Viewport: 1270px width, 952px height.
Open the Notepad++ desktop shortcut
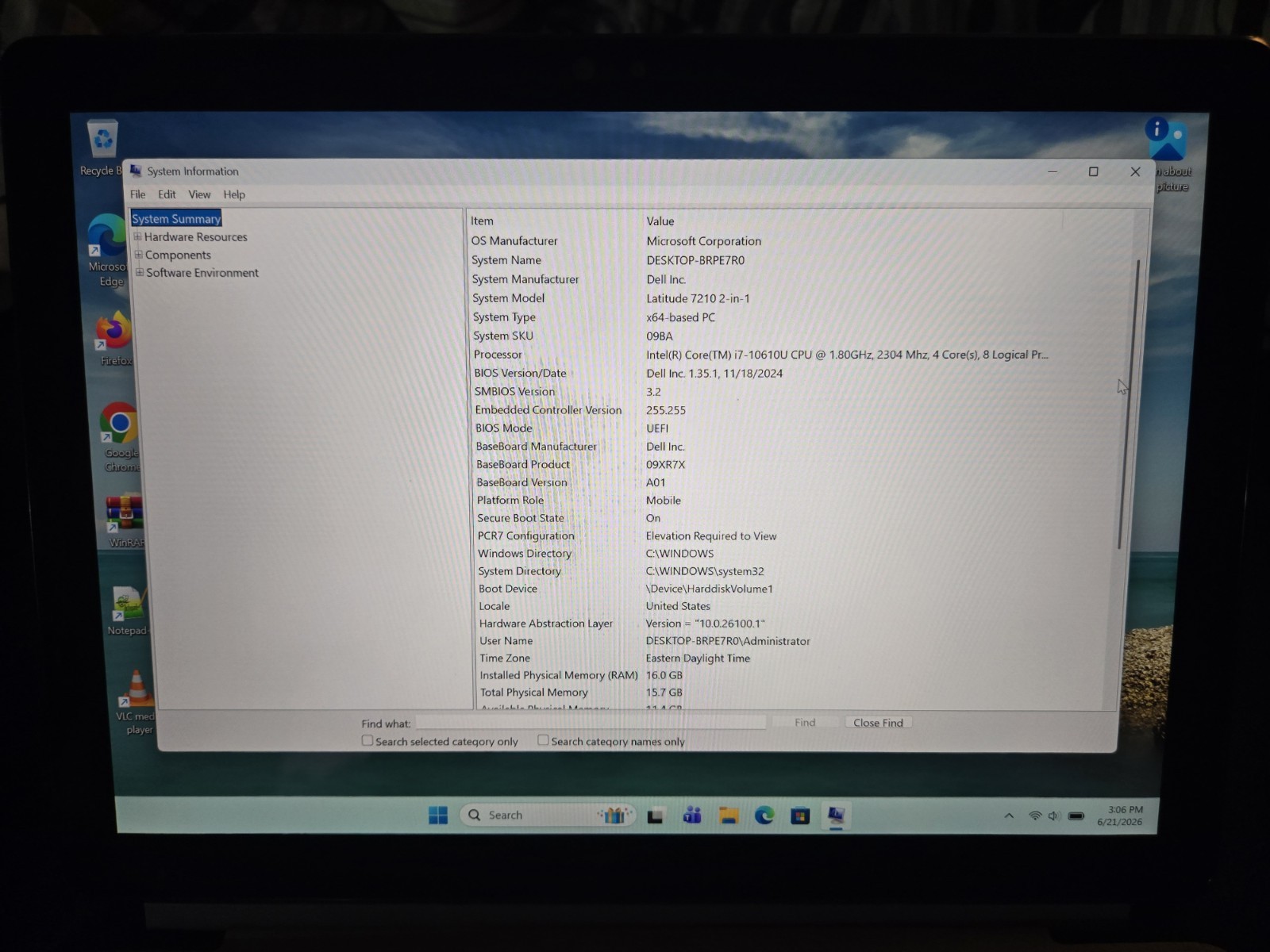click(x=129, y=611)
